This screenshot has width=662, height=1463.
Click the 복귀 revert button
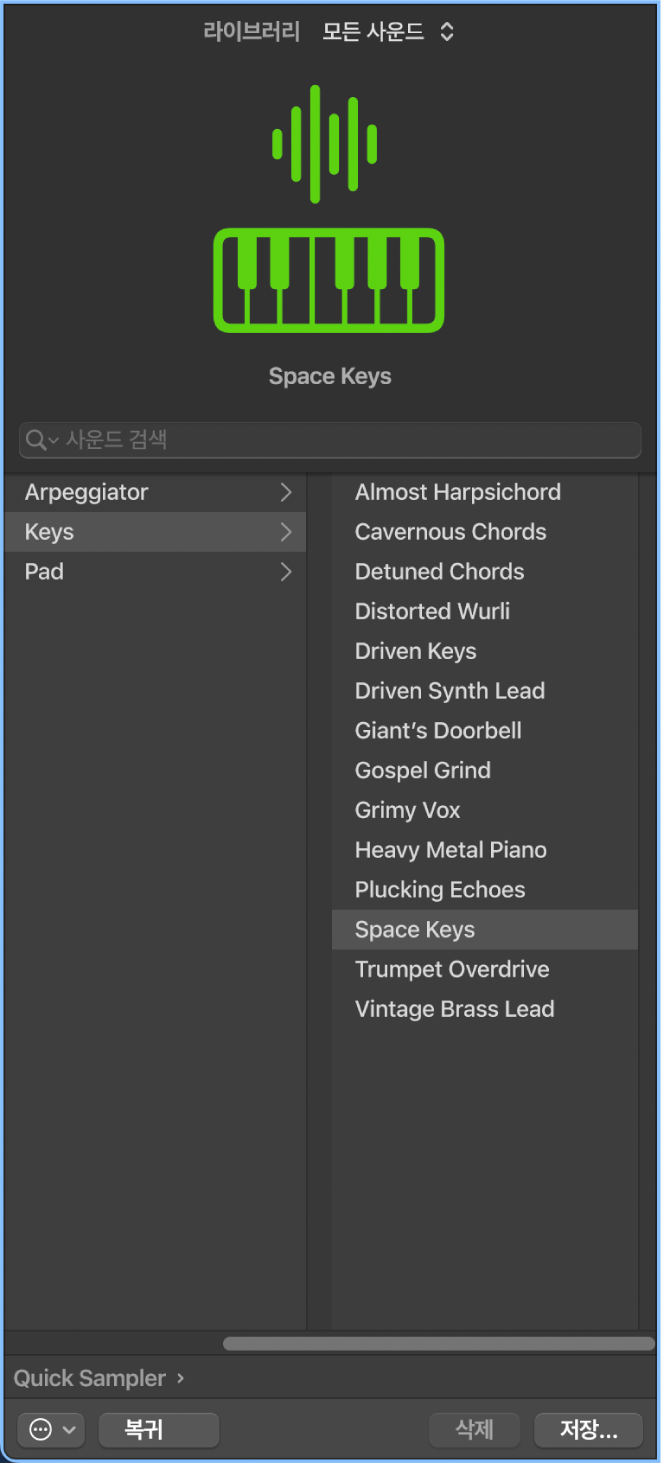pyautogui.click(x=158, y=1430)
